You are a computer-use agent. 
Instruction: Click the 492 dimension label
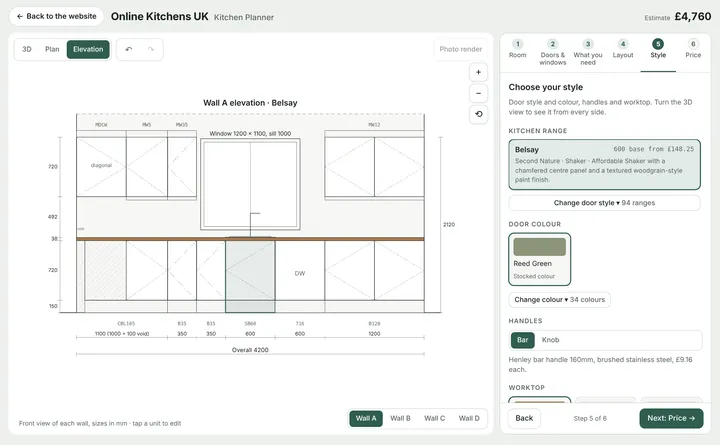[x=52, y=217]
